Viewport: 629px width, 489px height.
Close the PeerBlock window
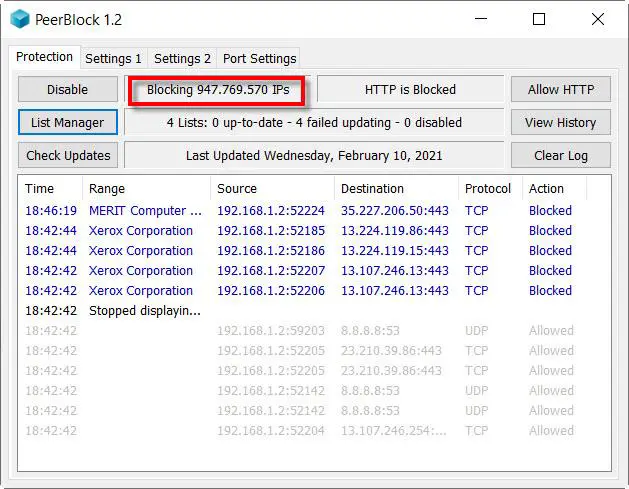pyautogui.click(x=597, y=19)
